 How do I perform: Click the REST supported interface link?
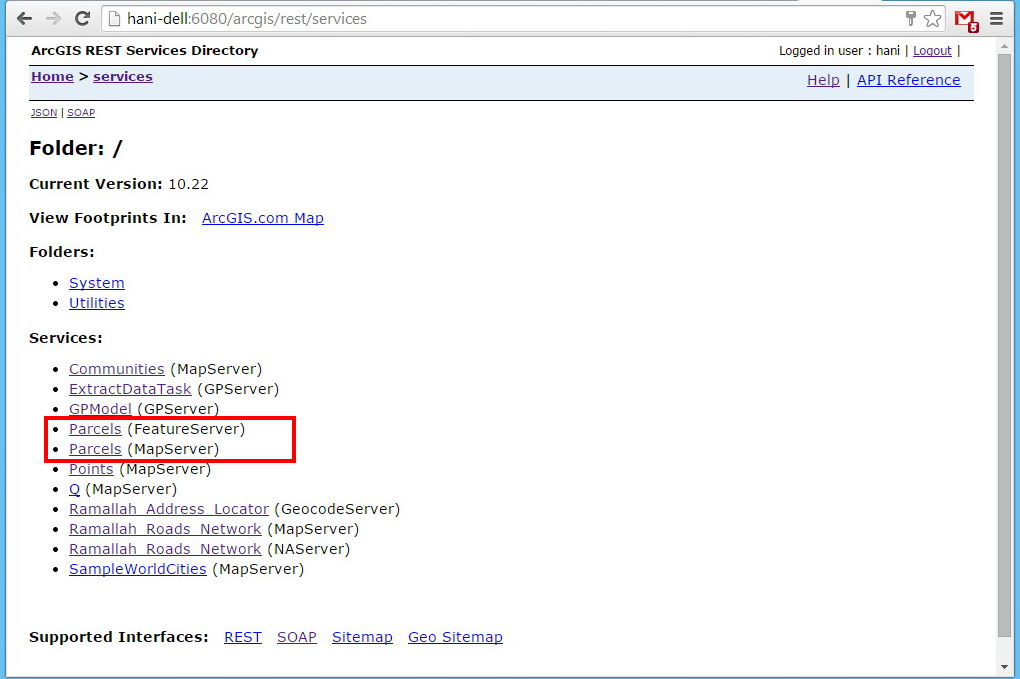coord(243,637)
